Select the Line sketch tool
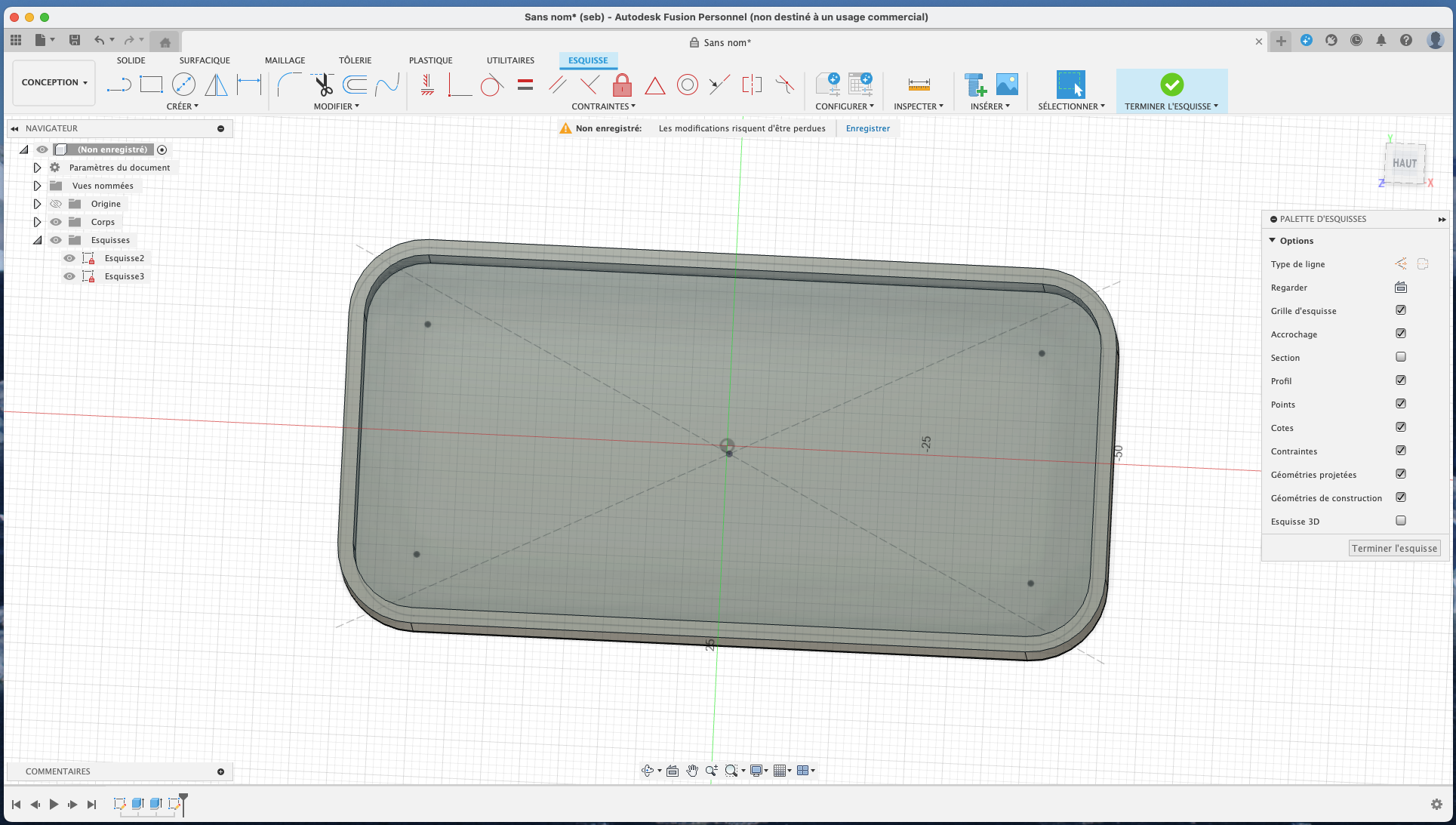Image resolution: width=1456 pixels, height=825 pixels. pos(119,85)
